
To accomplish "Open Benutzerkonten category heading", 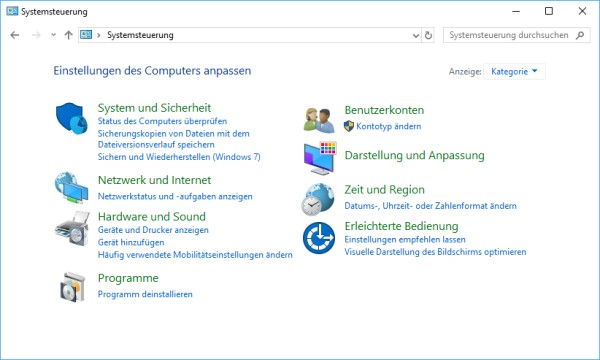I will tap(384, 110).
